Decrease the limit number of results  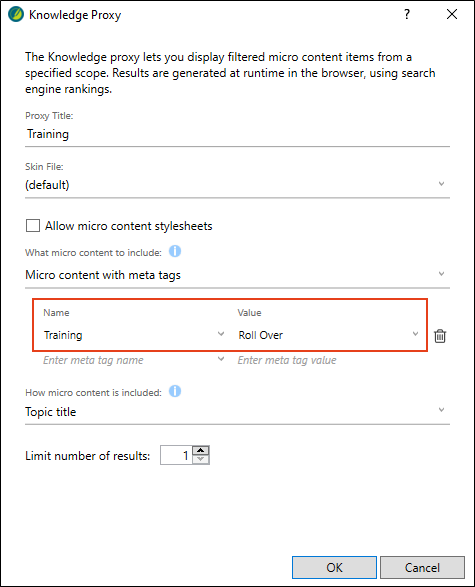coord(201,460)
